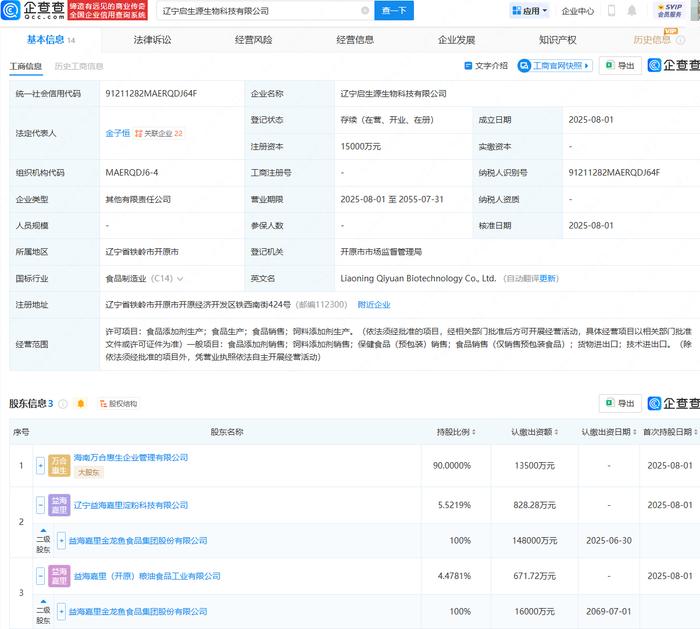Click the info icon beside 历史信息

680,40
